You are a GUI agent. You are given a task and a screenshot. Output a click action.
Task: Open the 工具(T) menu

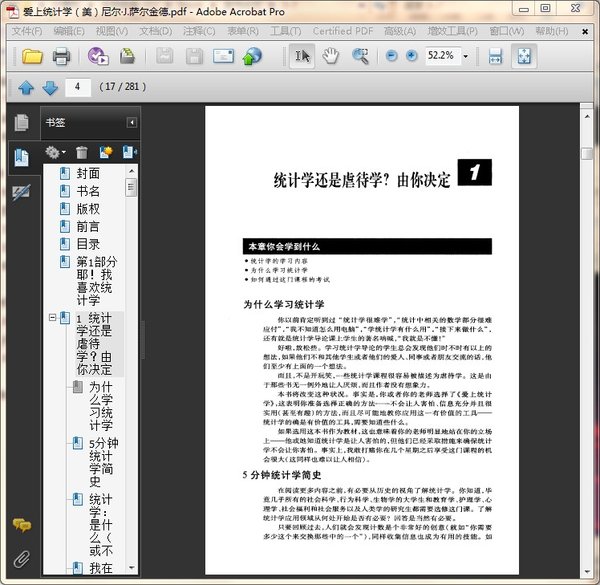pyautogui.click(x=285, y=31)
